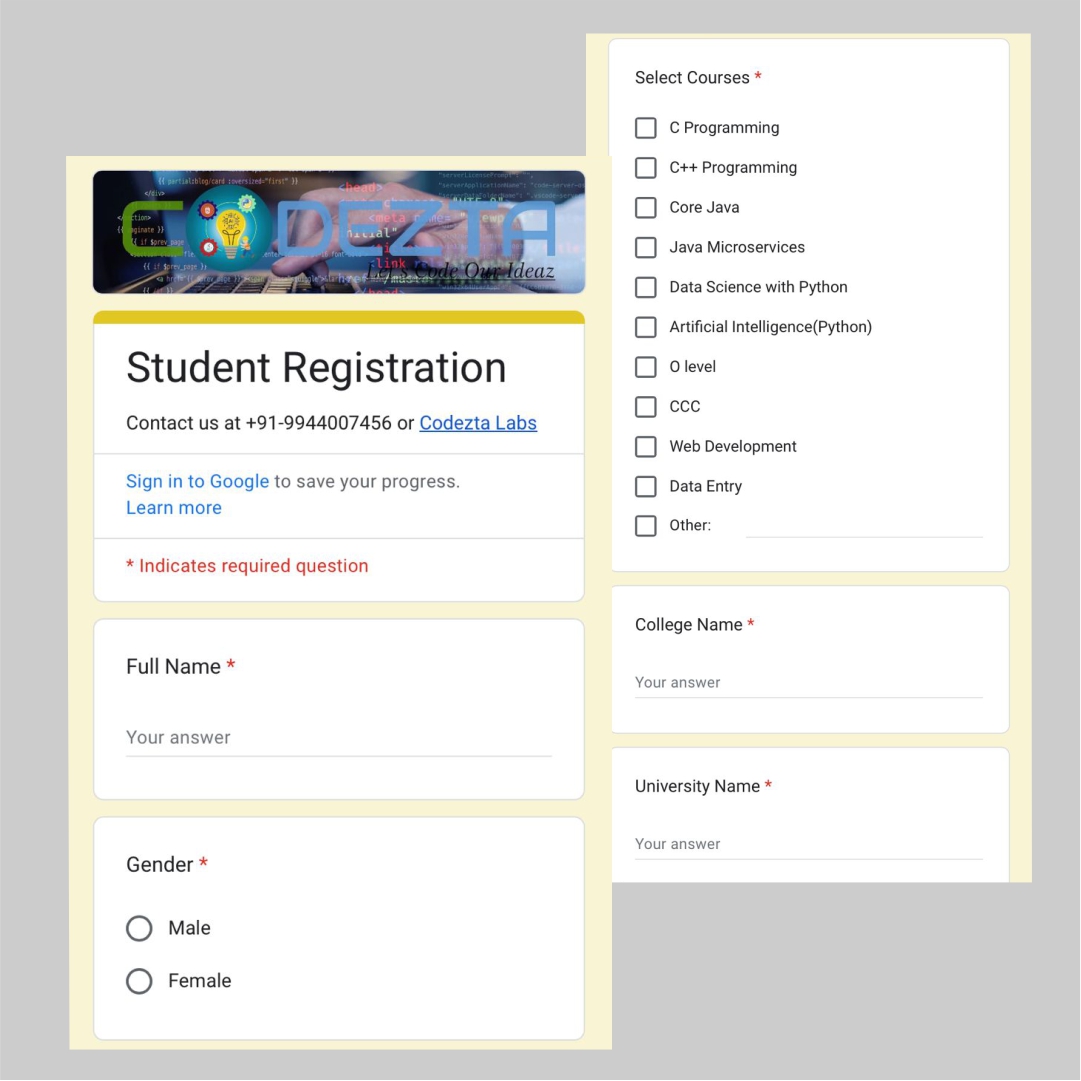This screenshot has width=1081, height=1081.
Task: Tick the C++ Programming checkbox
Action: pos(645,168)
